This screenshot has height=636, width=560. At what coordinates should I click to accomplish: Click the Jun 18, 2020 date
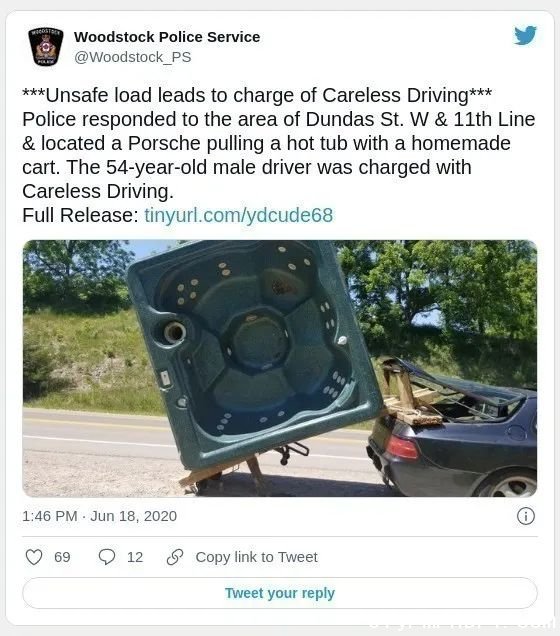[133, 516]
